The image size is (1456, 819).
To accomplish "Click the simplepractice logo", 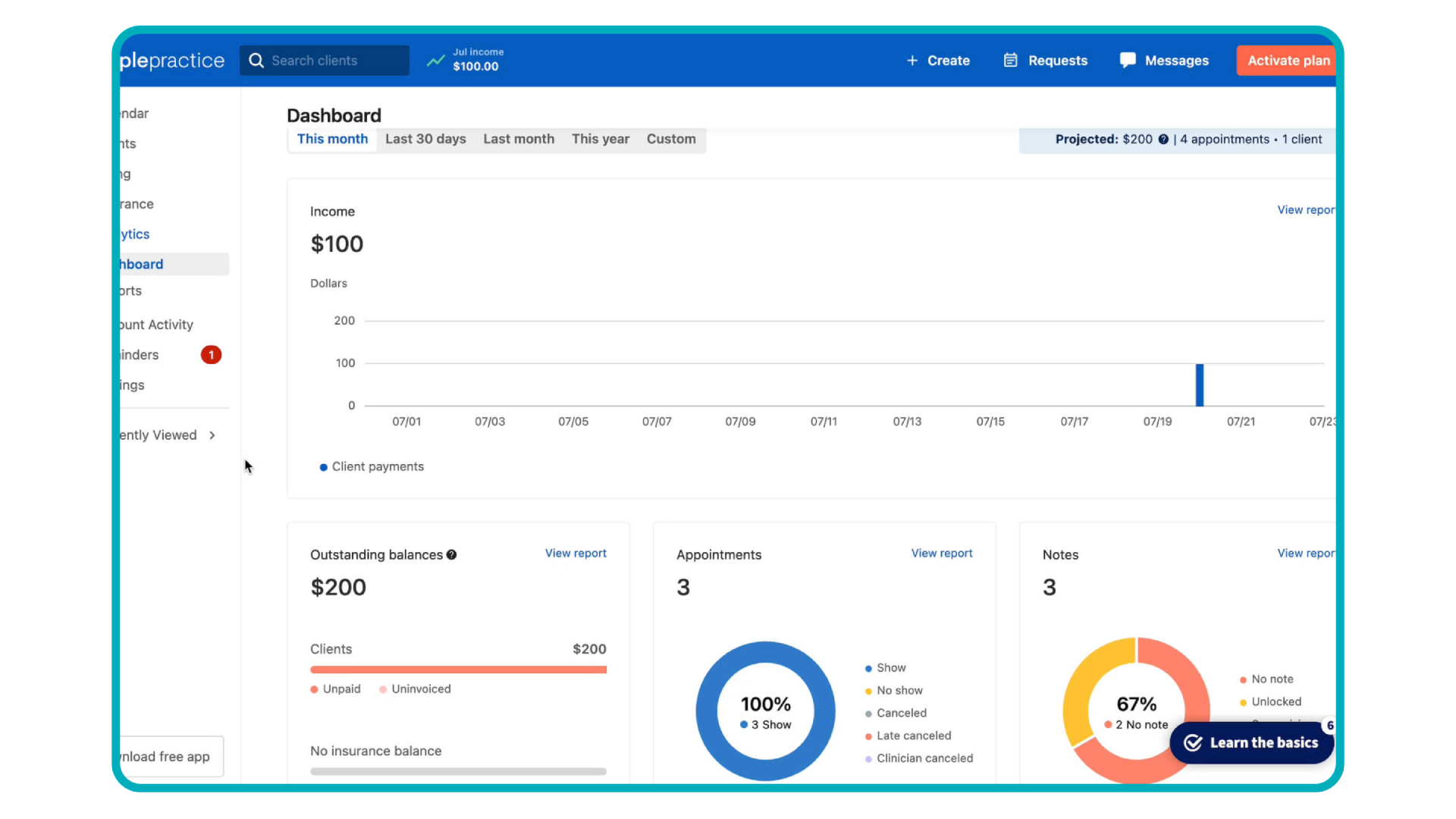I will click(172, 61).
